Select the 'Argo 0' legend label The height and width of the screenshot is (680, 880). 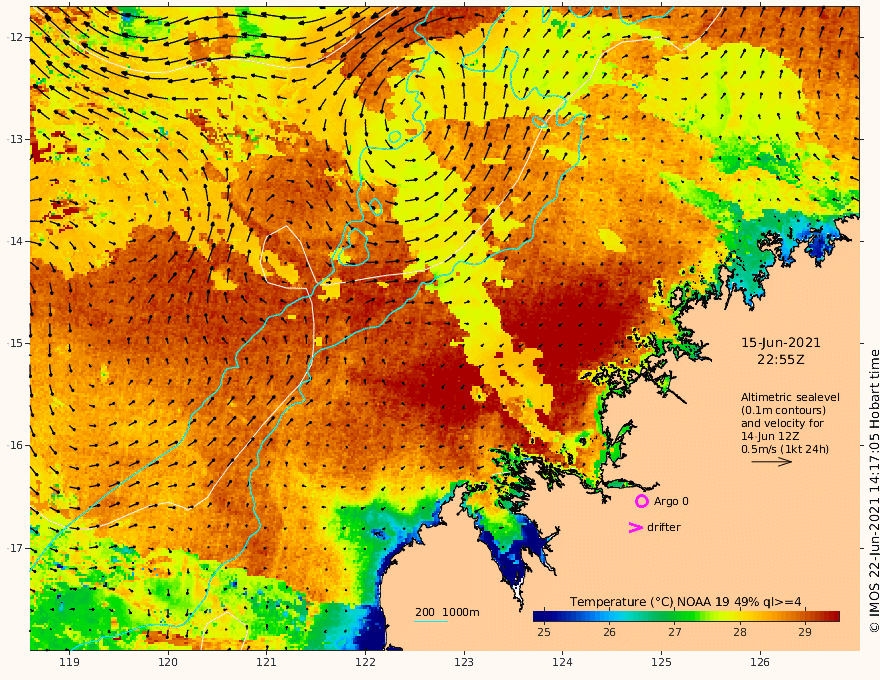click(671, 501)
